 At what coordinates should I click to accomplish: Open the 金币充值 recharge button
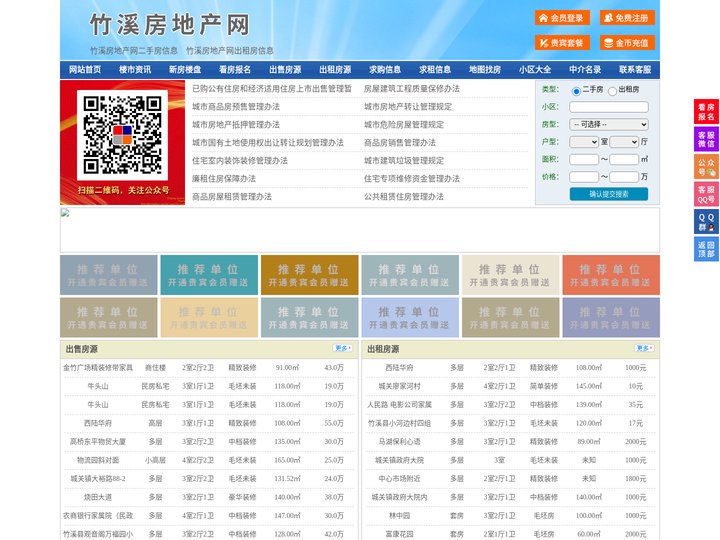coord(627,43)
